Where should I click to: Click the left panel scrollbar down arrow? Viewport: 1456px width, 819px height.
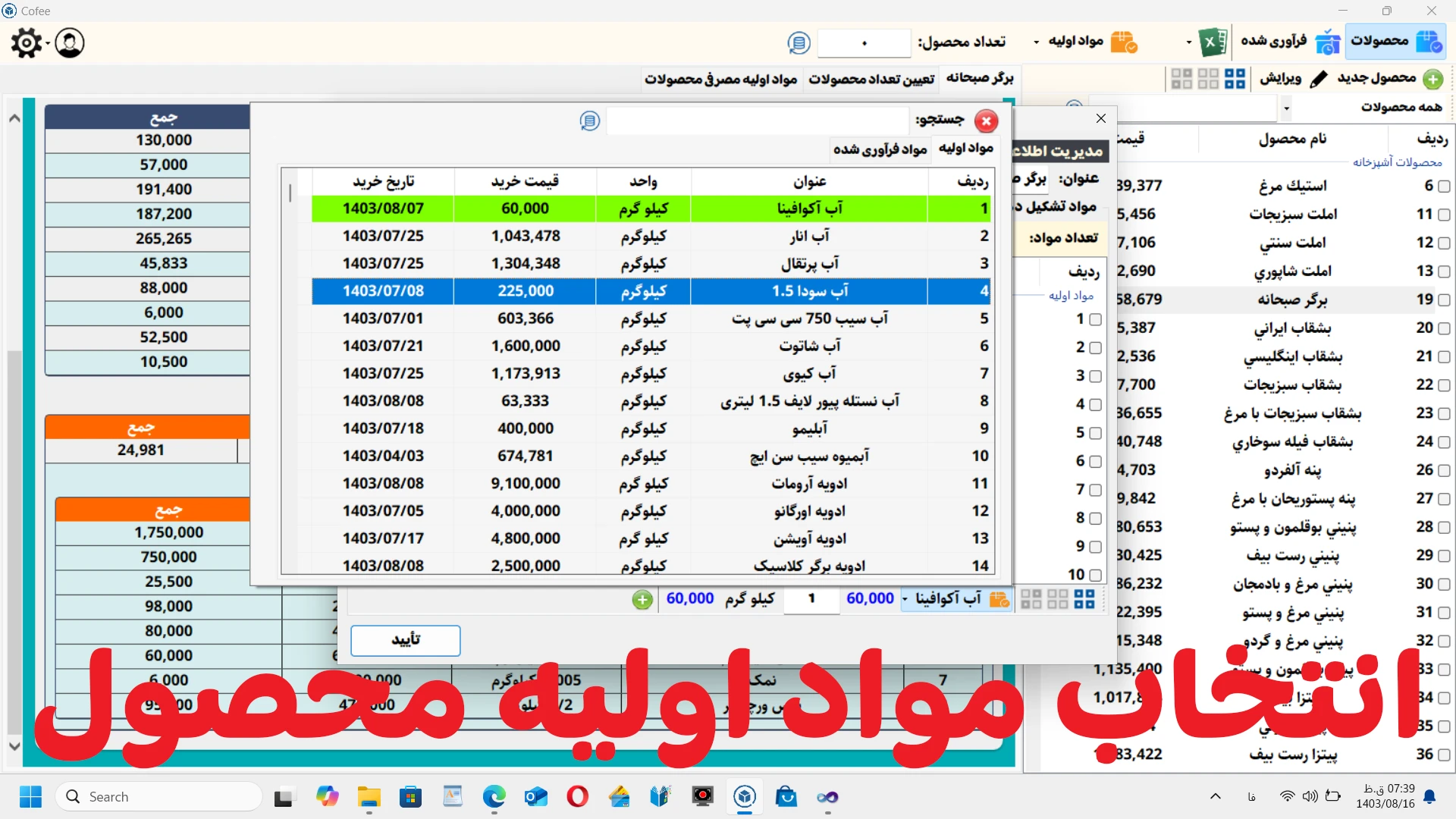click(14, 746)
